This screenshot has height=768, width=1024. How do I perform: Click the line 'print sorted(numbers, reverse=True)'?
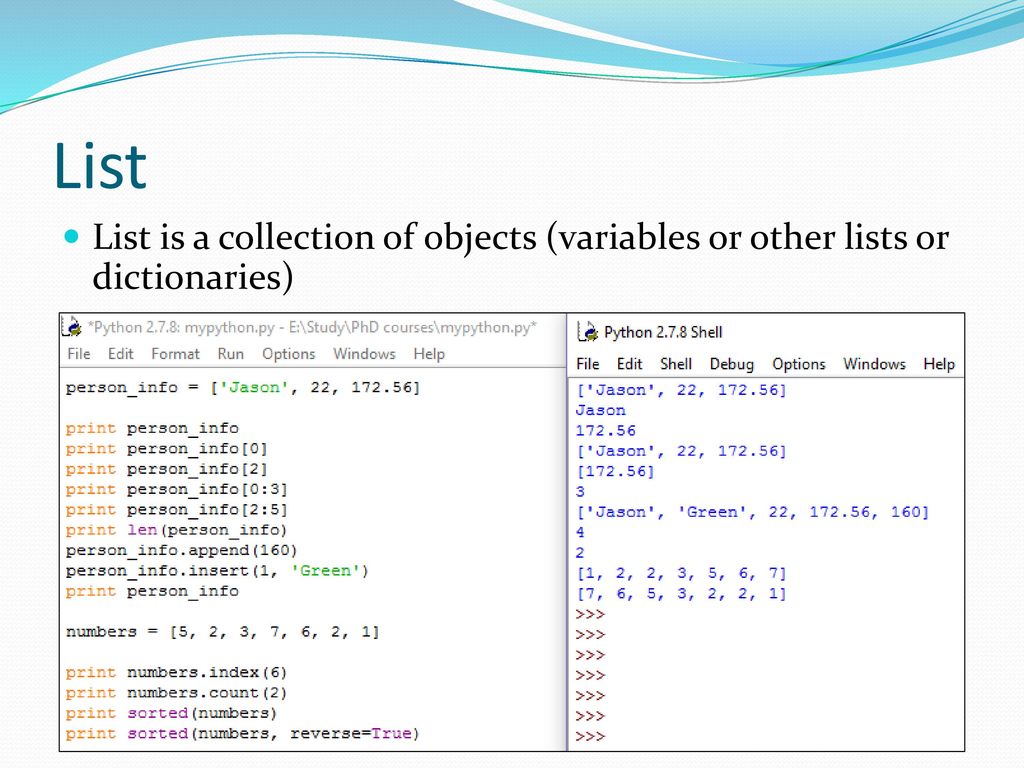click(x=242, y=733)
